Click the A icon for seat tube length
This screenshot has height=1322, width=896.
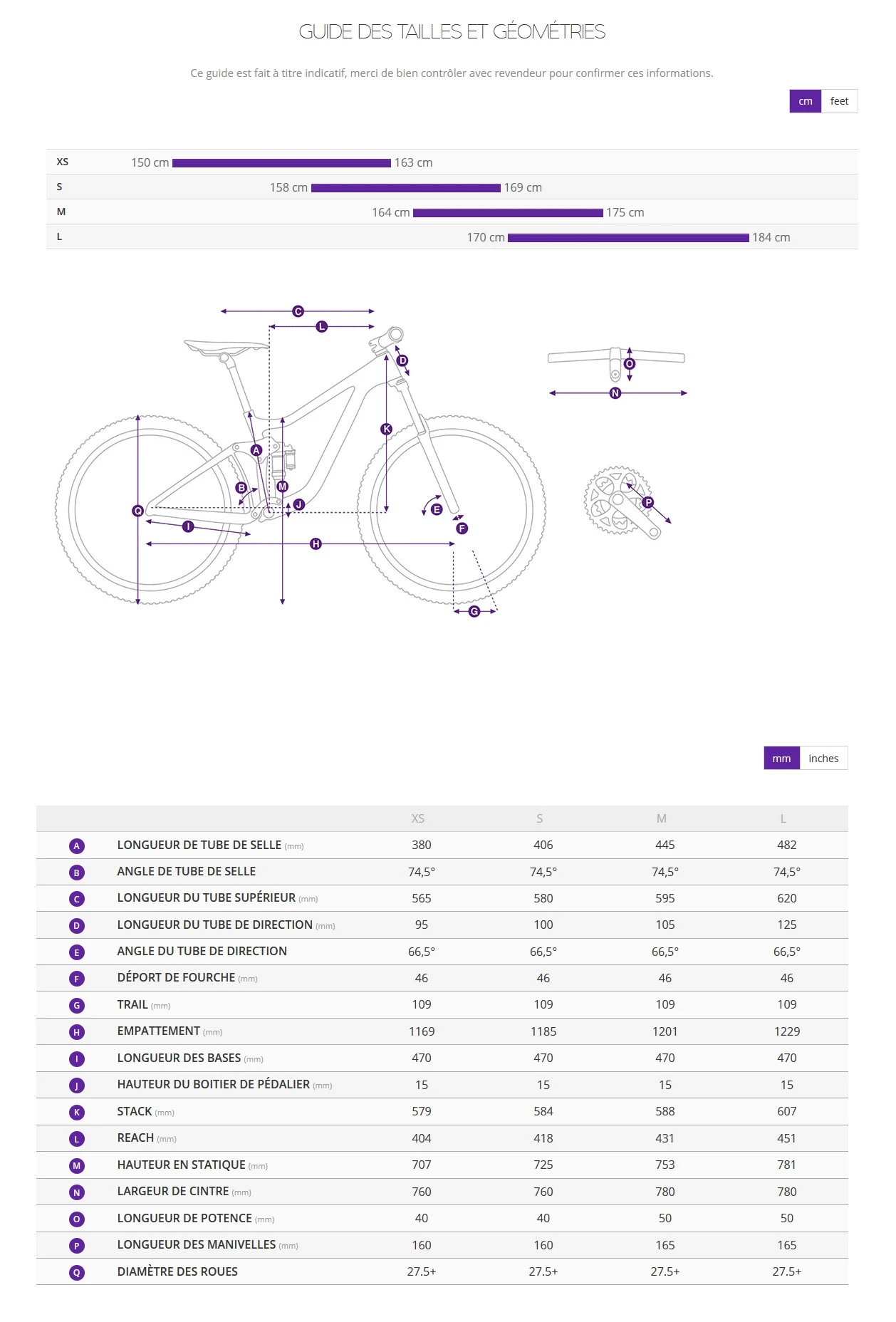click(x=77, y=846)
